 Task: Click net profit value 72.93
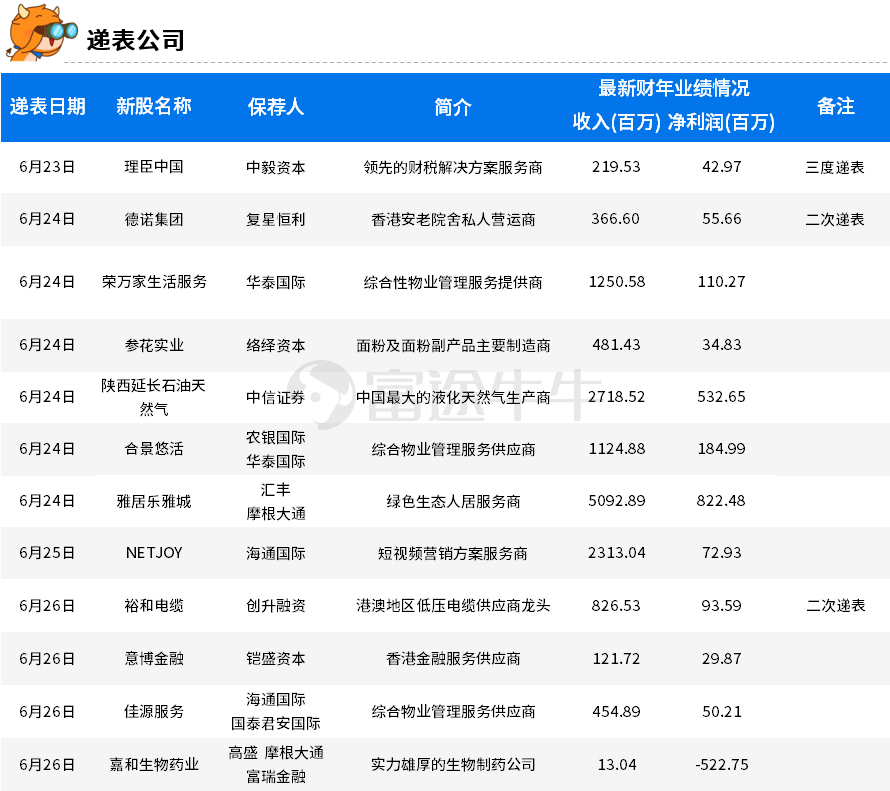pos(721,553)
